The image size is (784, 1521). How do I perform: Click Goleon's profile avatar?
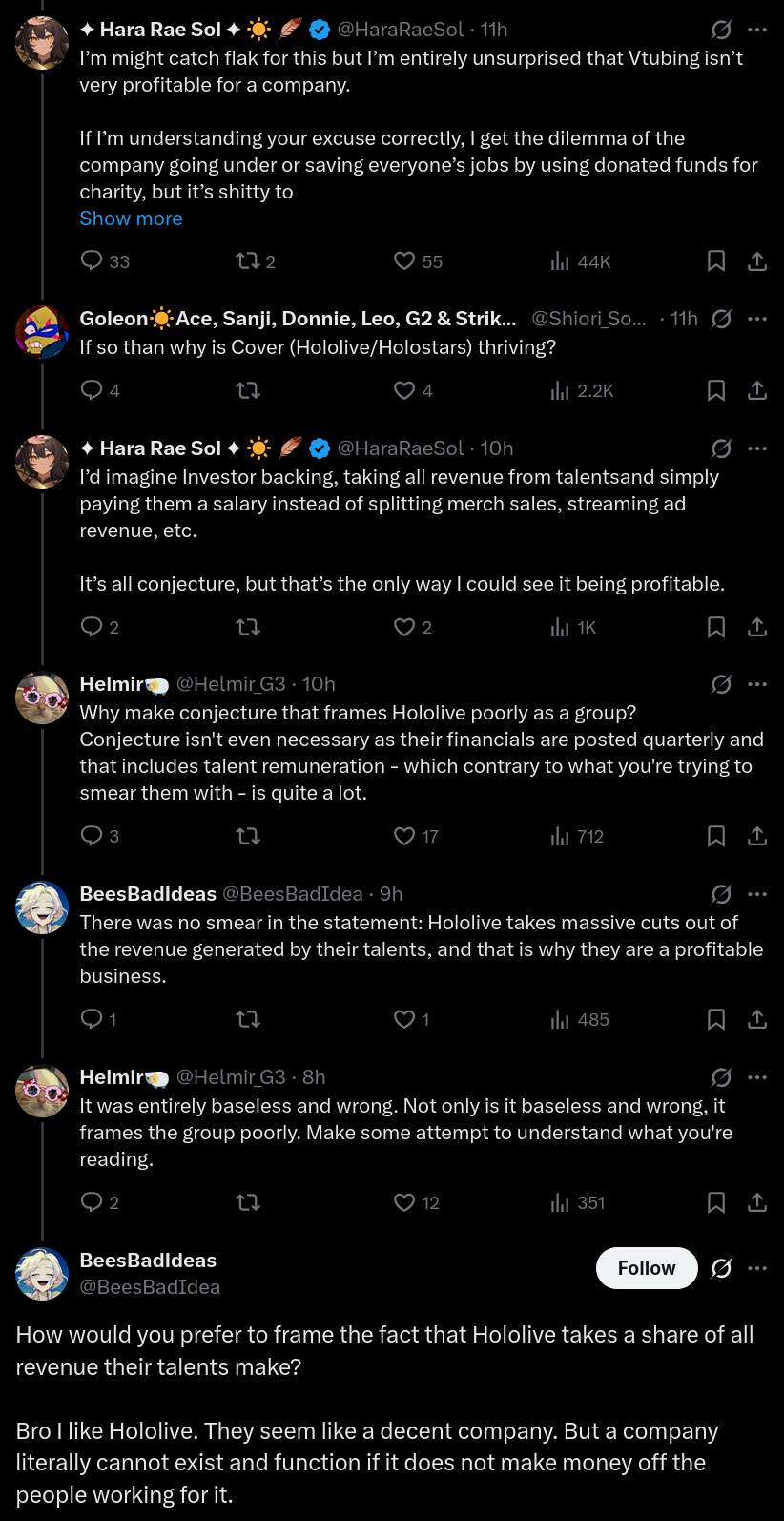pyautogui.click(x=42, y=331)
